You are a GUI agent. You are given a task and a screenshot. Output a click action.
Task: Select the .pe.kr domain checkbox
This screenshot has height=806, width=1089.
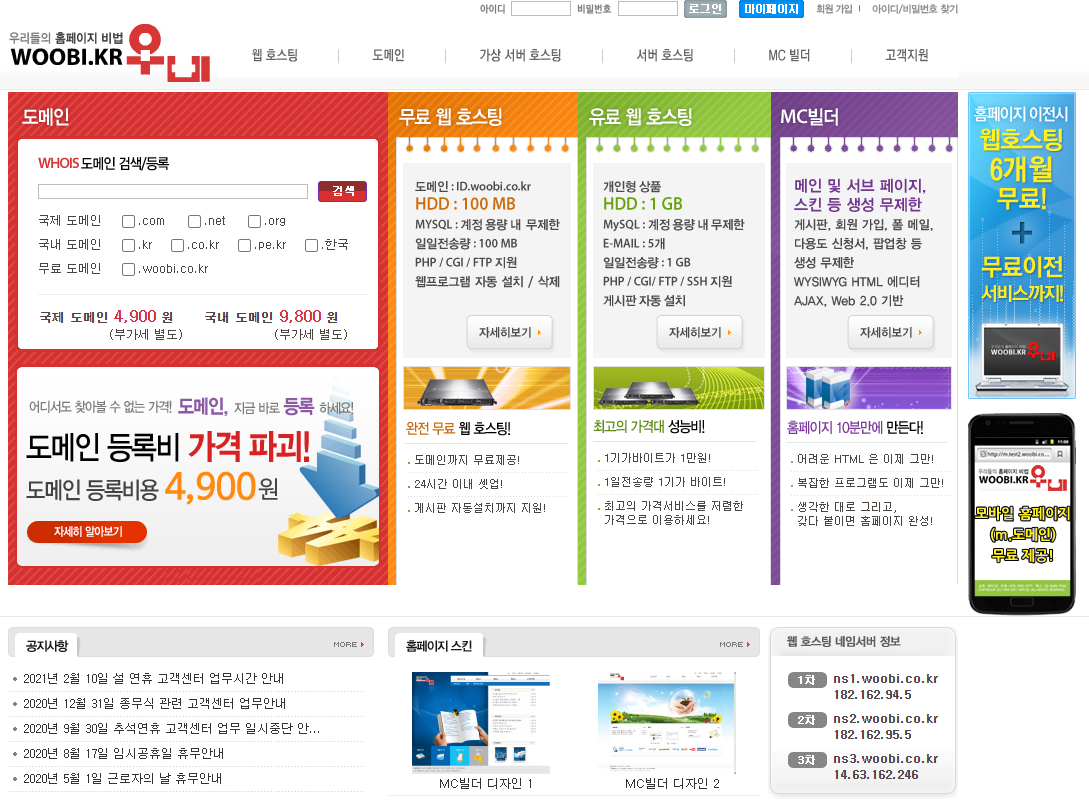[x=244, y=245]
